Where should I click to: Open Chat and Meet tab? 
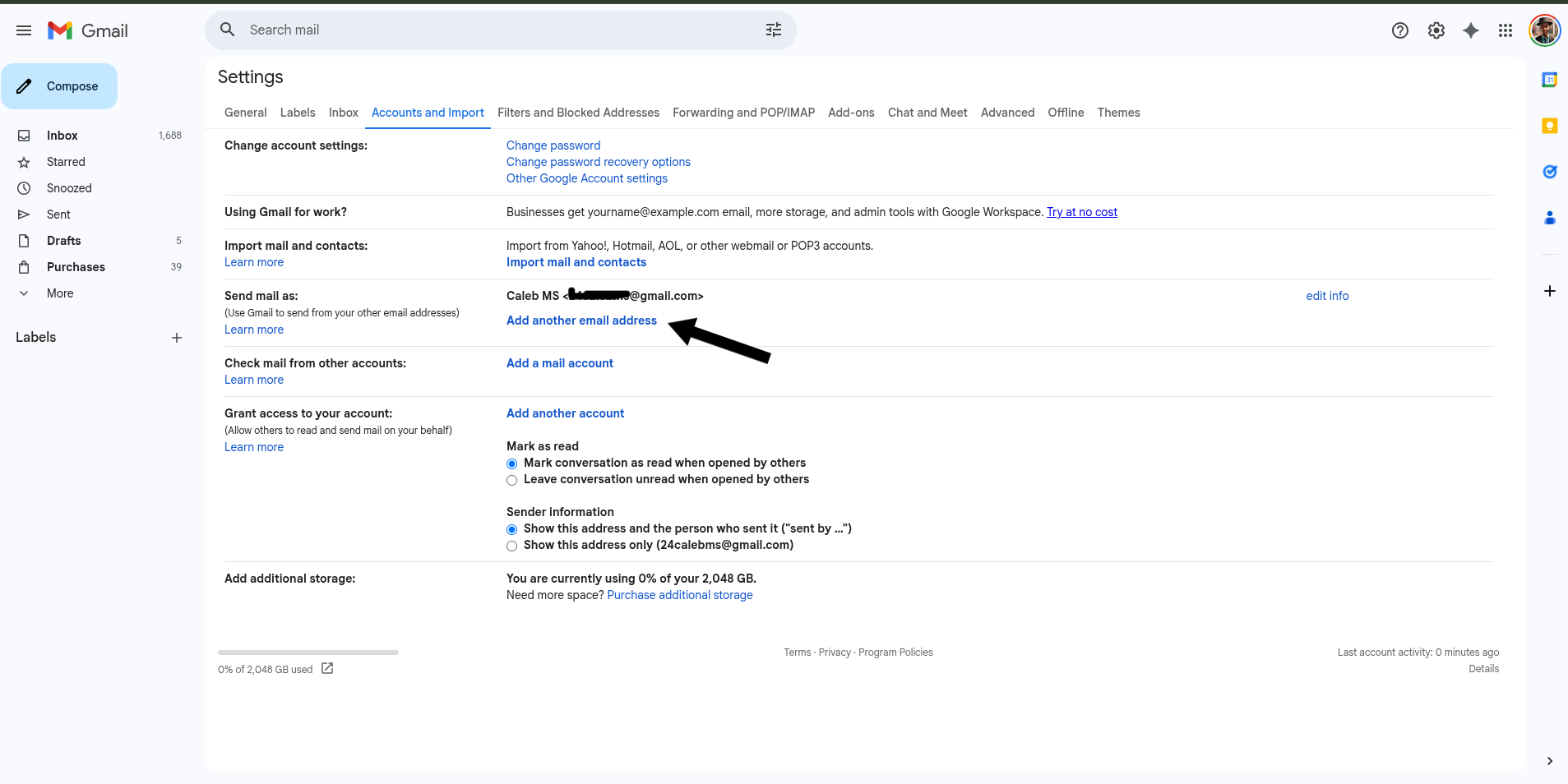tap(927, 113)
